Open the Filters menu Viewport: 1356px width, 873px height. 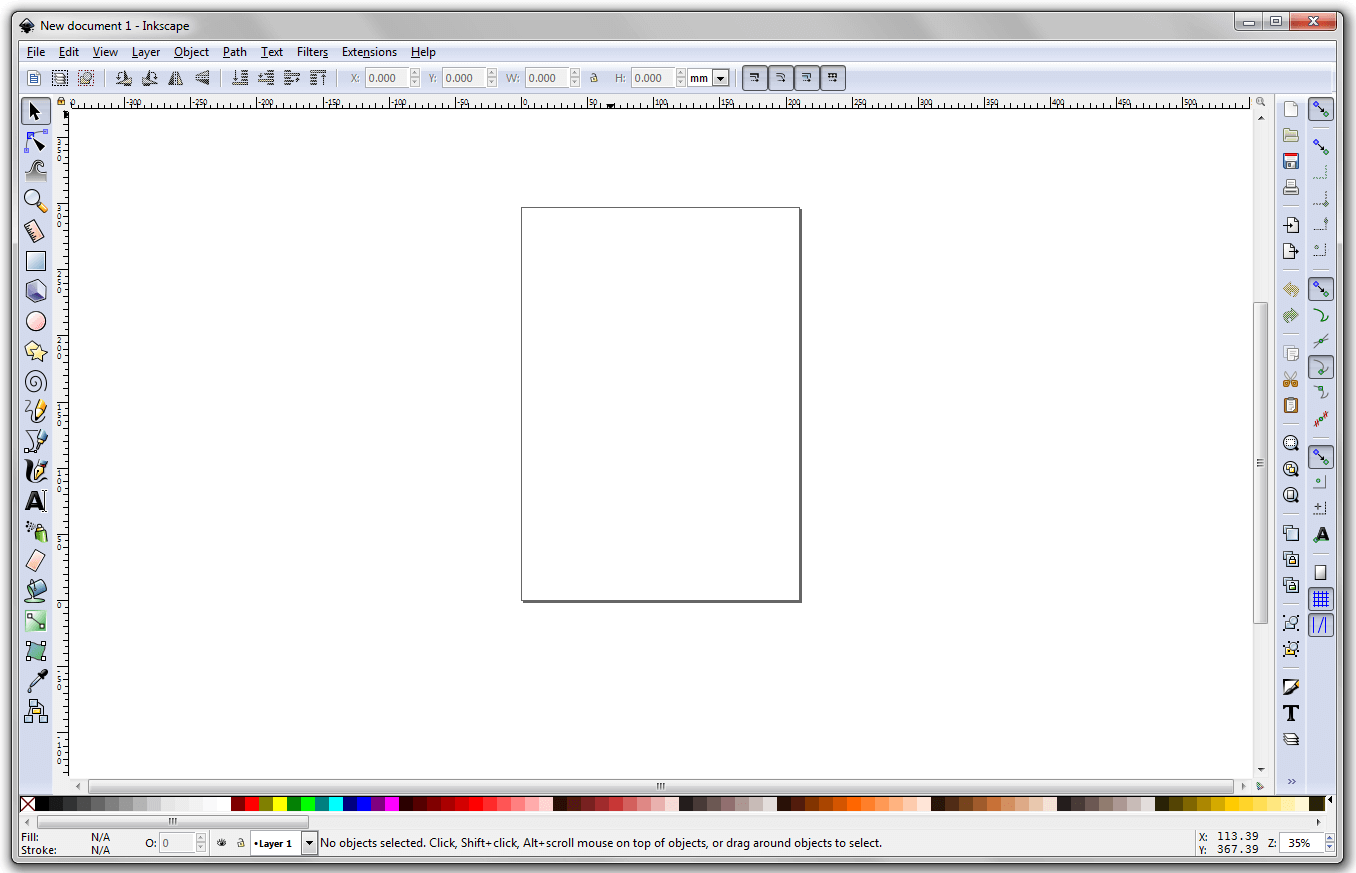(312, 52)
